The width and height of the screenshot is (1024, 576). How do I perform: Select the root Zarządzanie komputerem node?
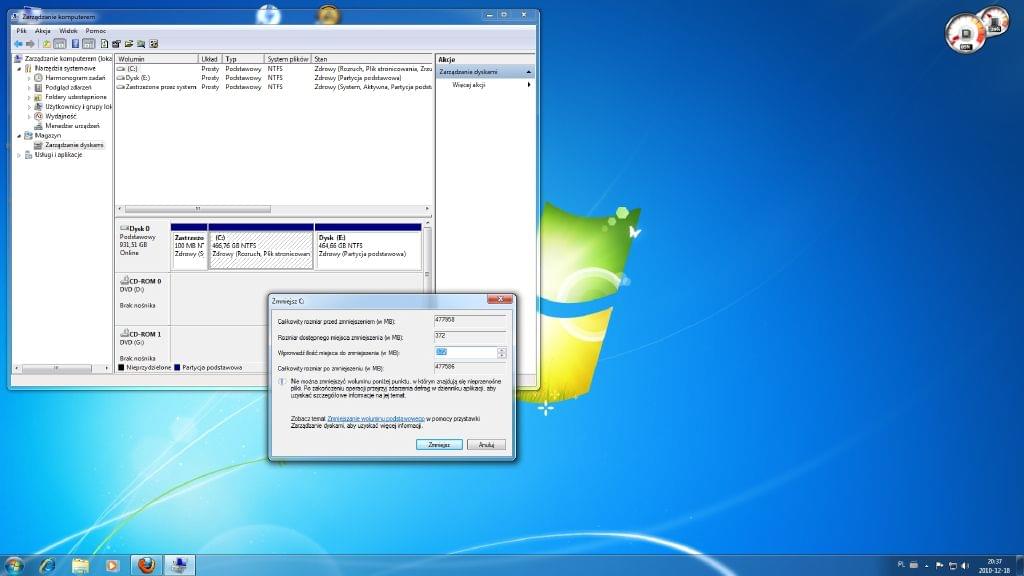pos(68,59)
